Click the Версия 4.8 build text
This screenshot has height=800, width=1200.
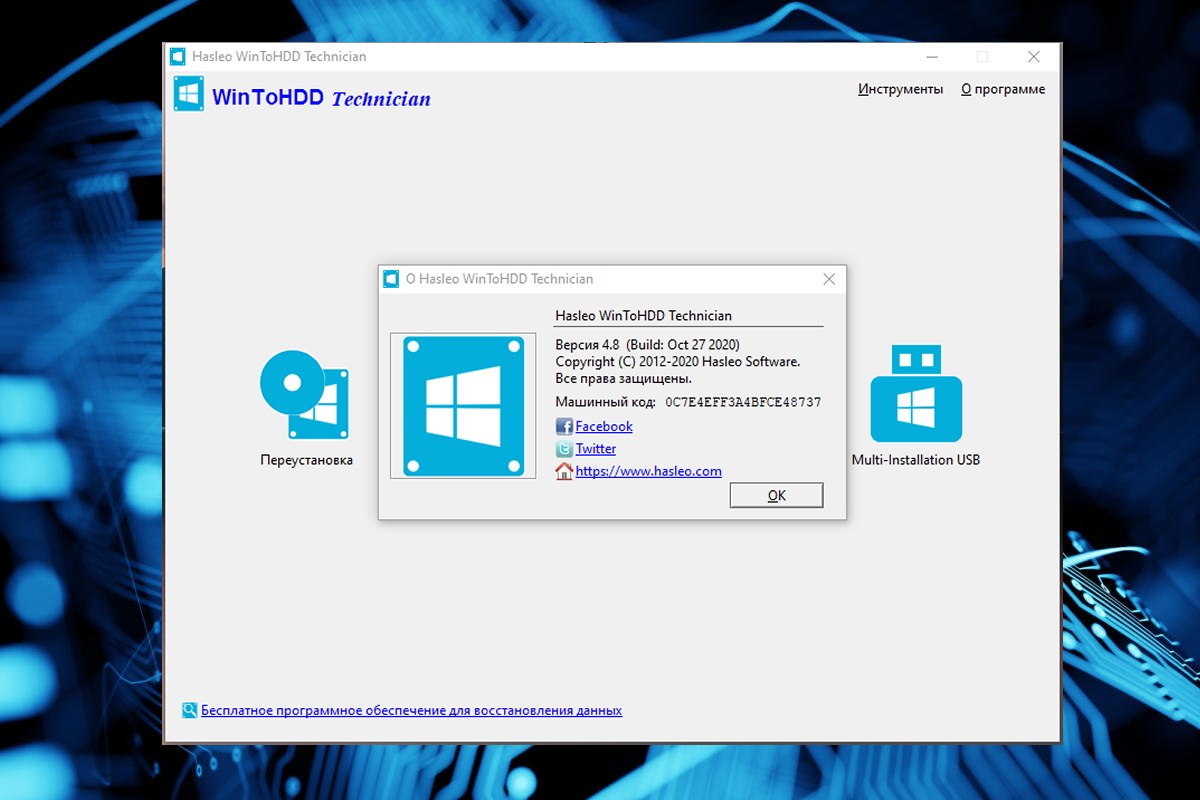pos(647,344)
